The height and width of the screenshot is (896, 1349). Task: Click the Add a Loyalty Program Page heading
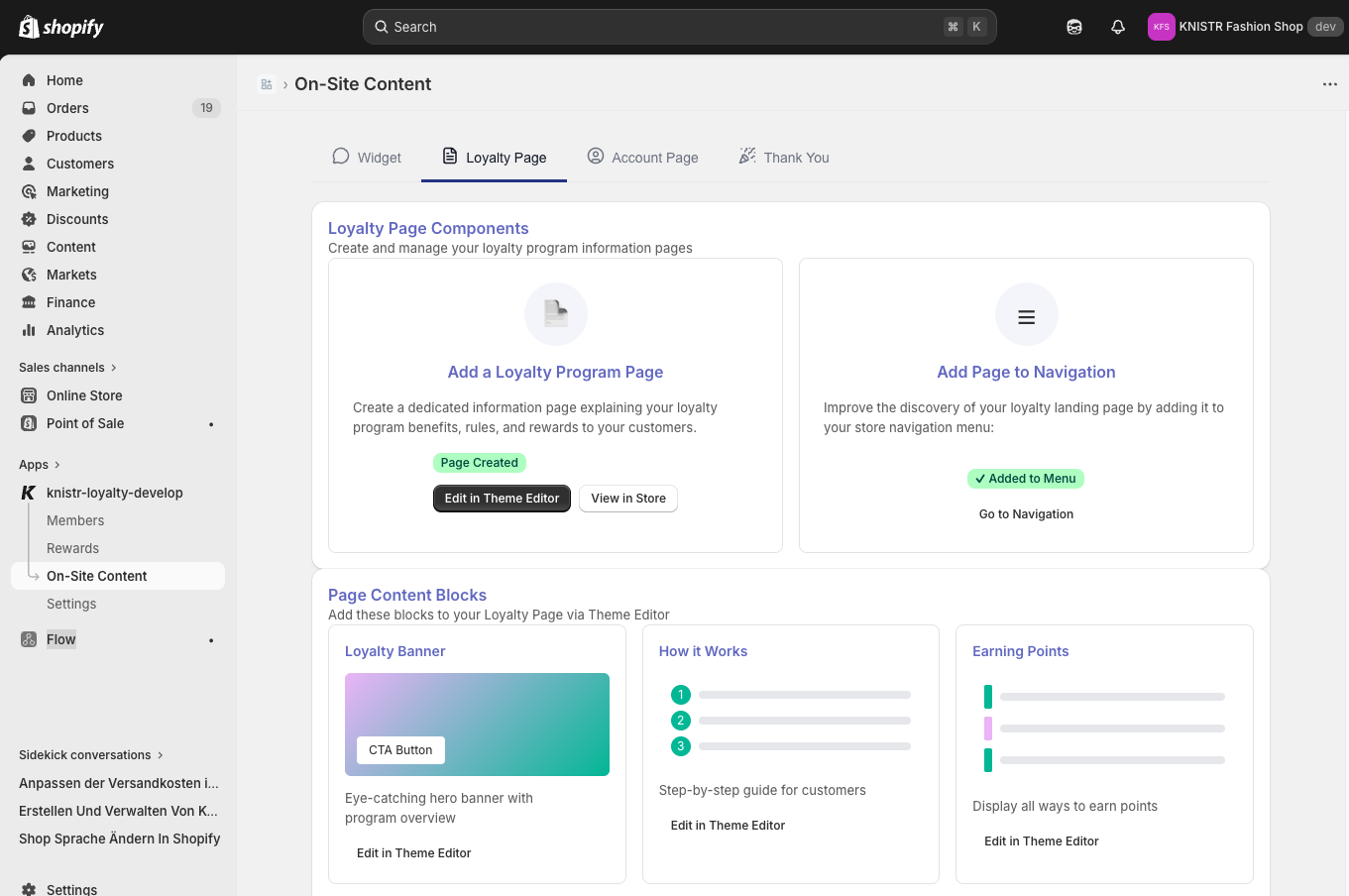(556, 372)
